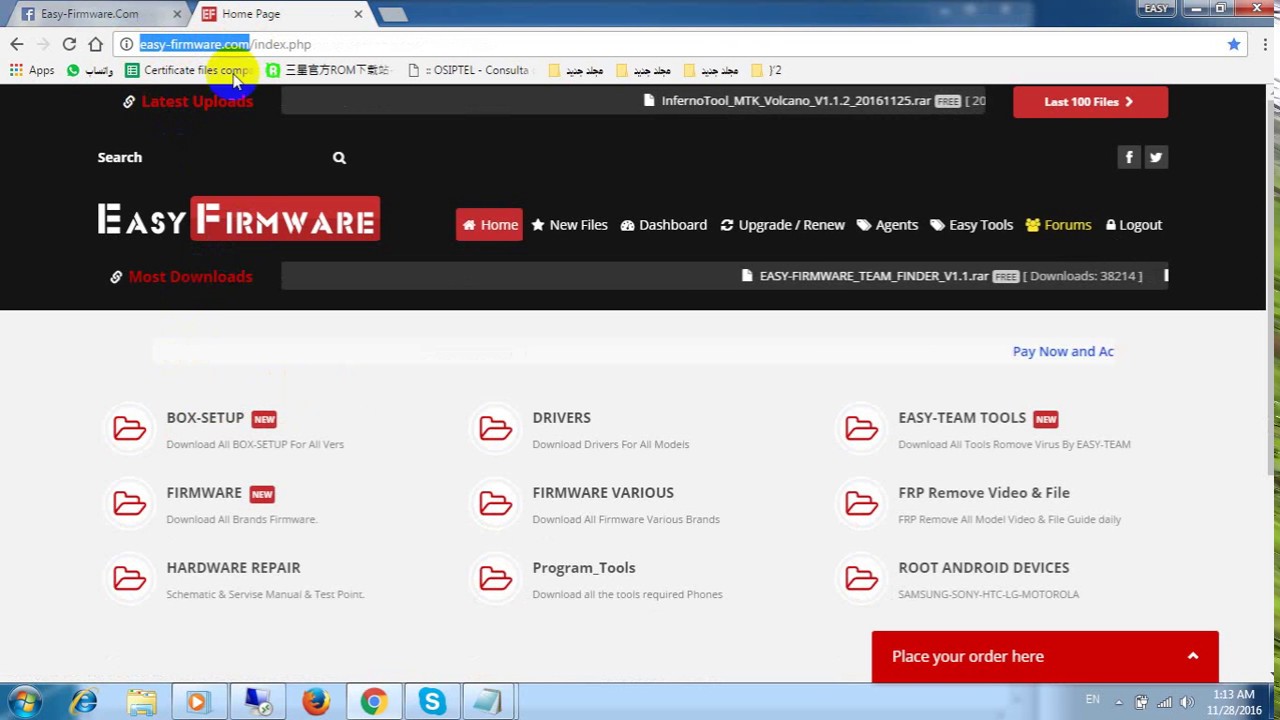
Task: Open the DRIVERS folder icon
Action: (x=495, y=429)
